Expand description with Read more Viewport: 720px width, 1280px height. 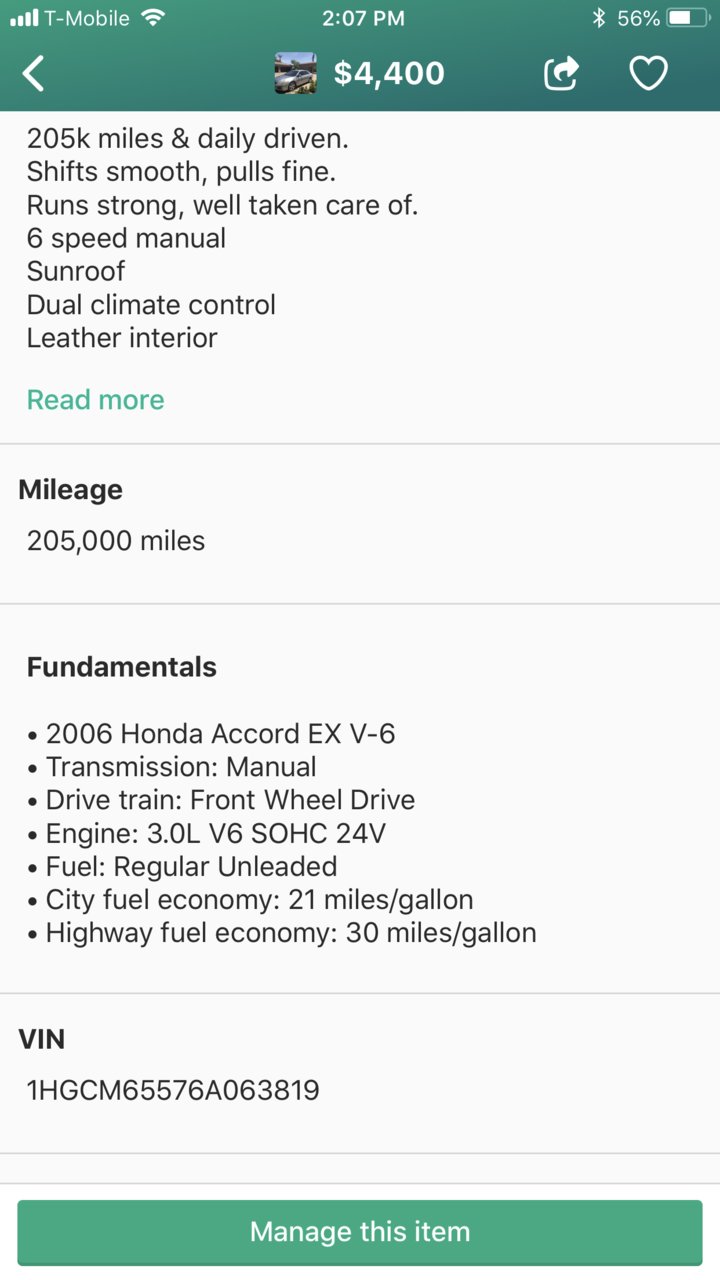click(95, 400)
